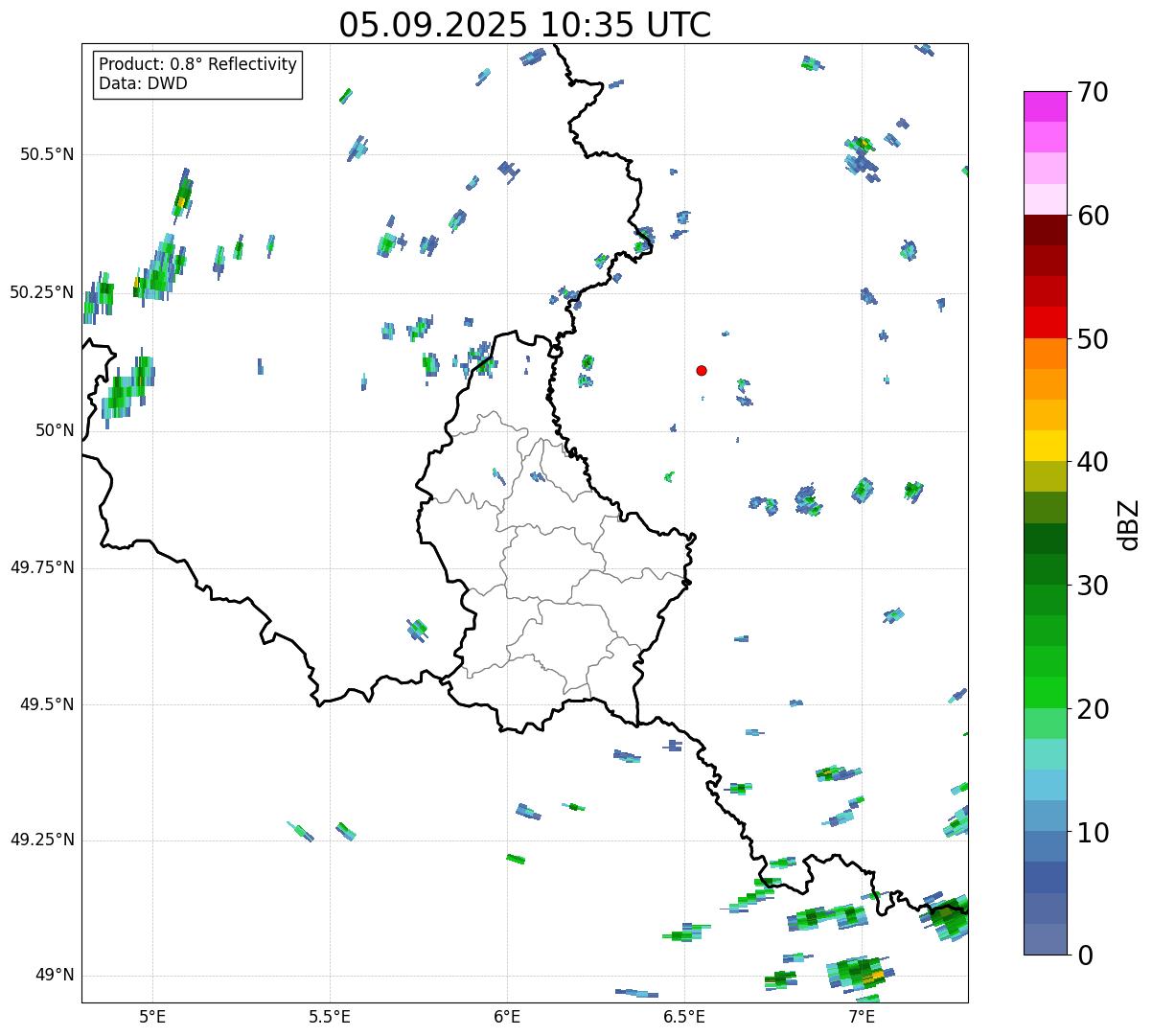Click the red dot marker on the map
This screenshot has height=1036, width=1152.
coord(702,370)
